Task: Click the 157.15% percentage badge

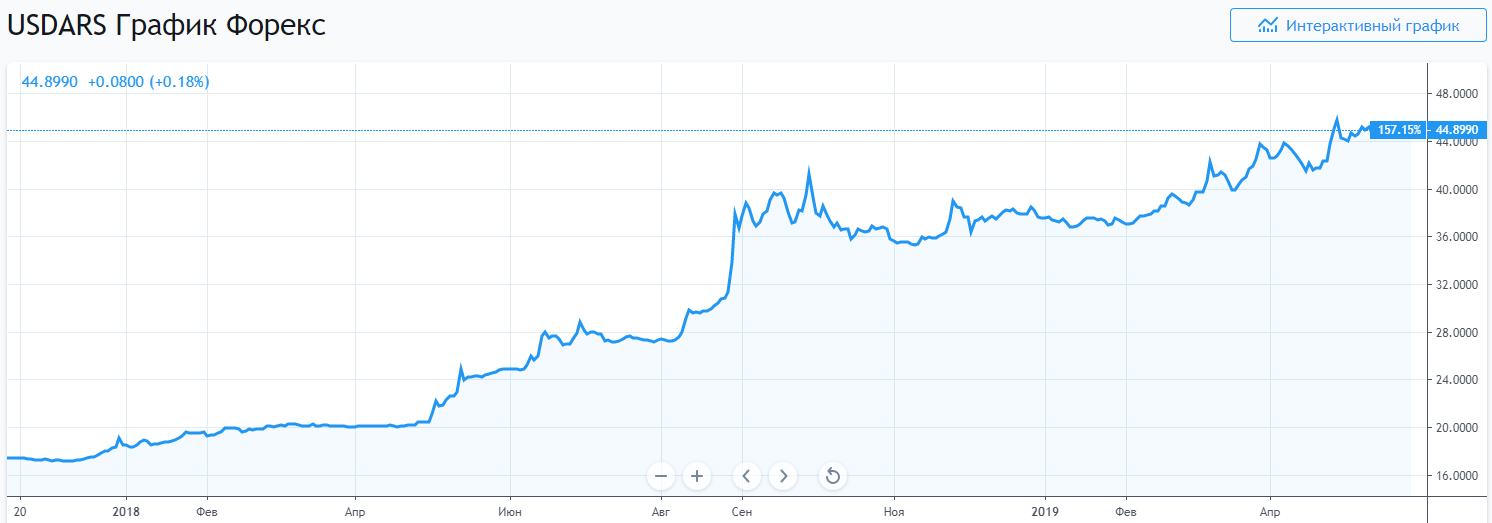Action: click(x=1399, y=130)
